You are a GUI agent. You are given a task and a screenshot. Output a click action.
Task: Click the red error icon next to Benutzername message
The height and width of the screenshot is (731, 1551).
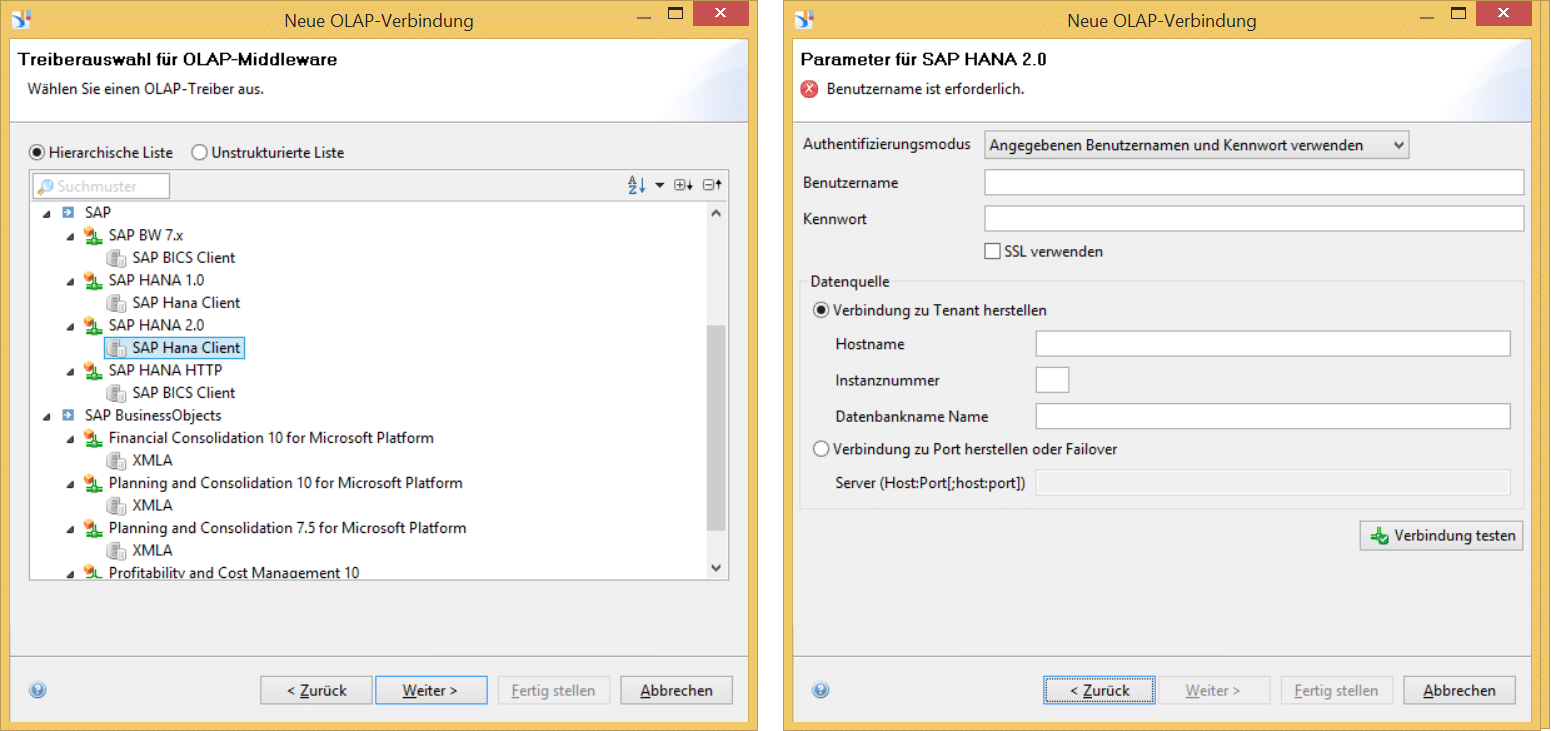pos(810,89)
